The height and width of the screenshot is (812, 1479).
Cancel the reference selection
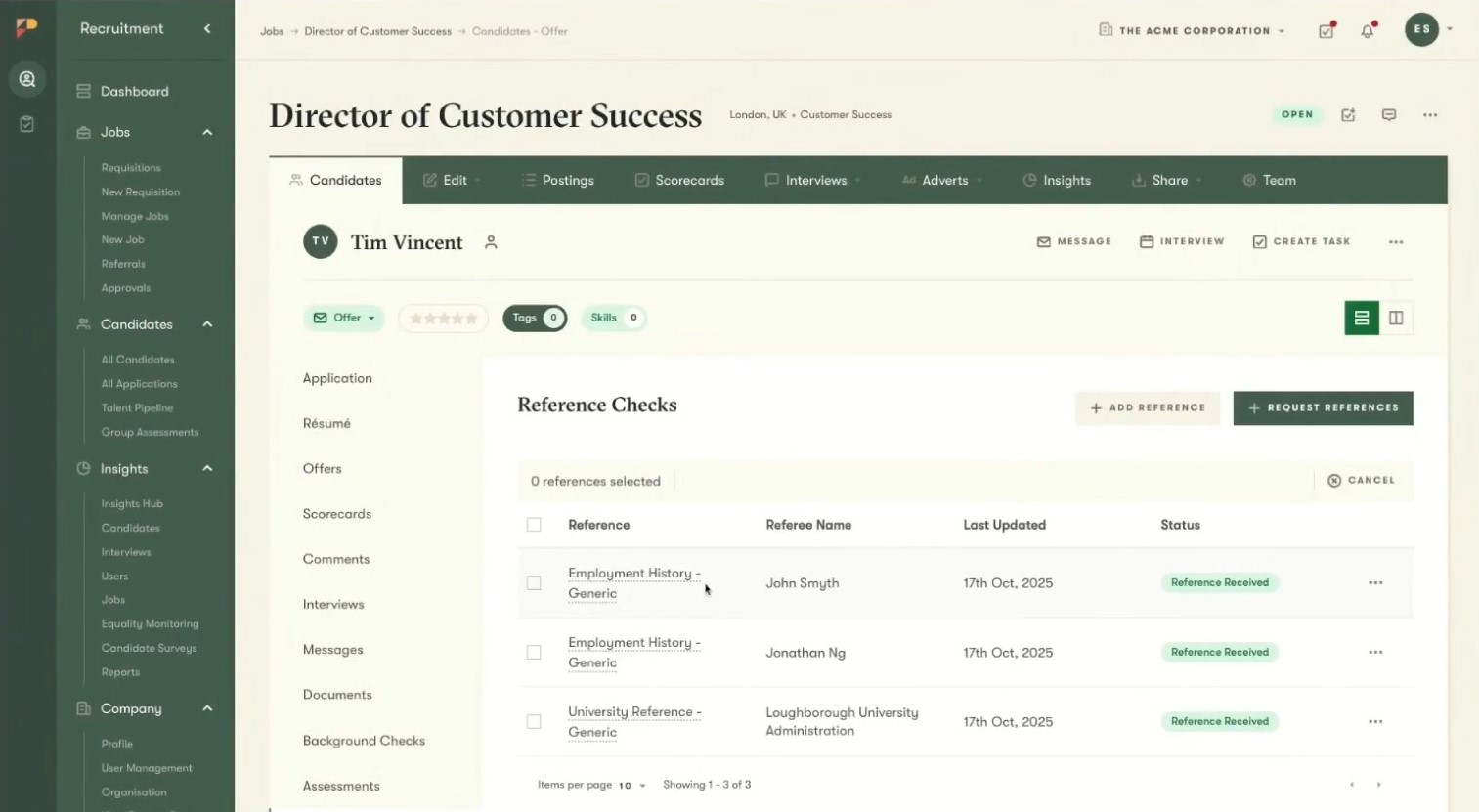click(x=1361, y=481)
